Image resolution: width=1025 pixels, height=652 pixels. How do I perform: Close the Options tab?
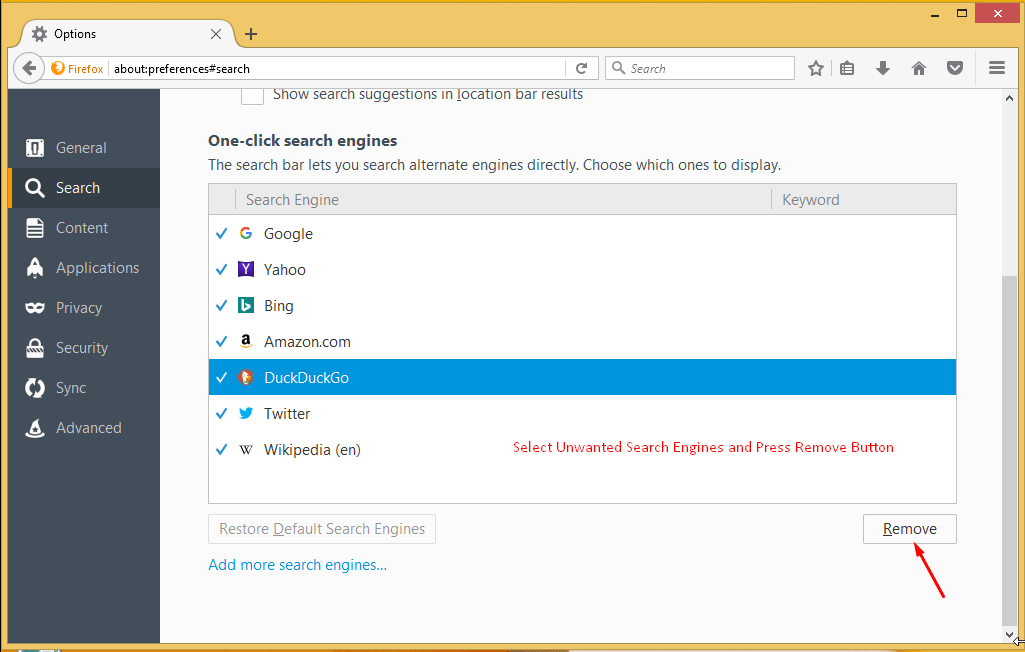[x=216, y=34]
